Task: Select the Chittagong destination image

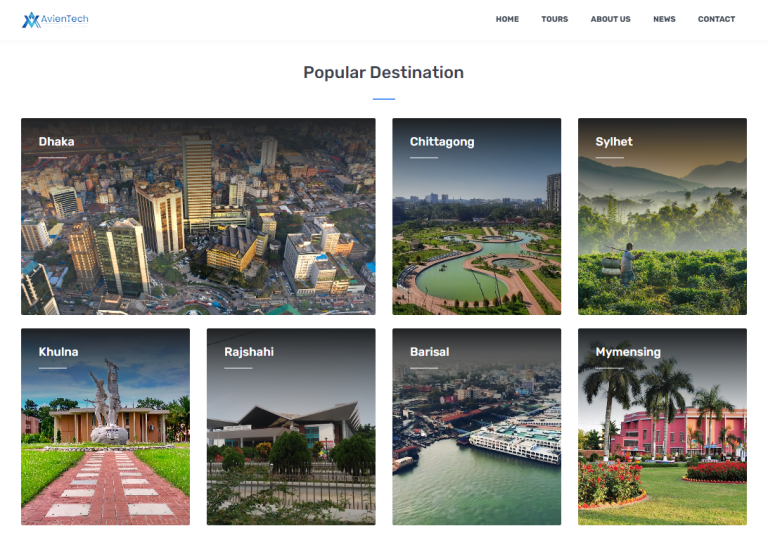Action: point(477,216)
